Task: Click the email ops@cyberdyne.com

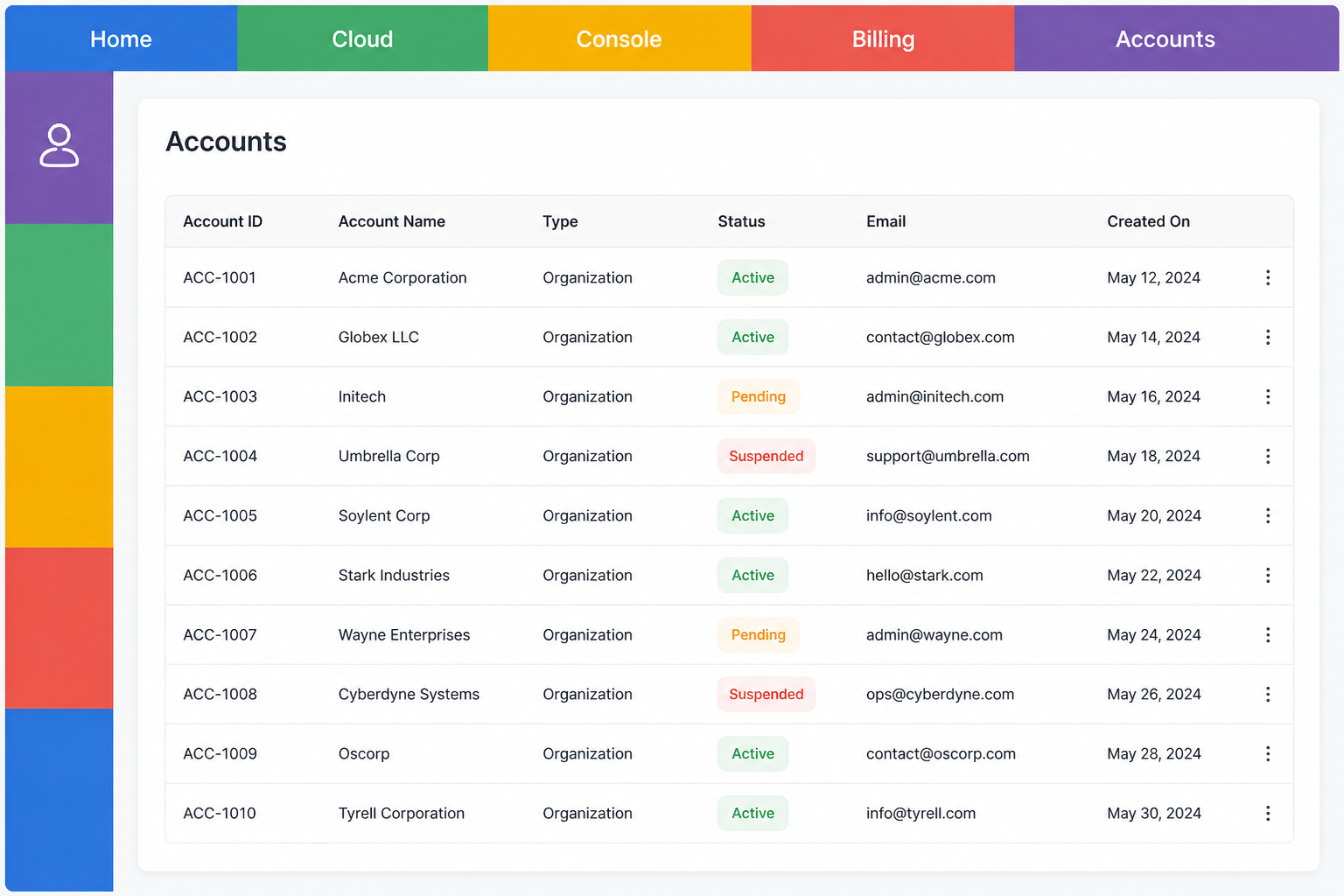Action: [x=941, y=694]
